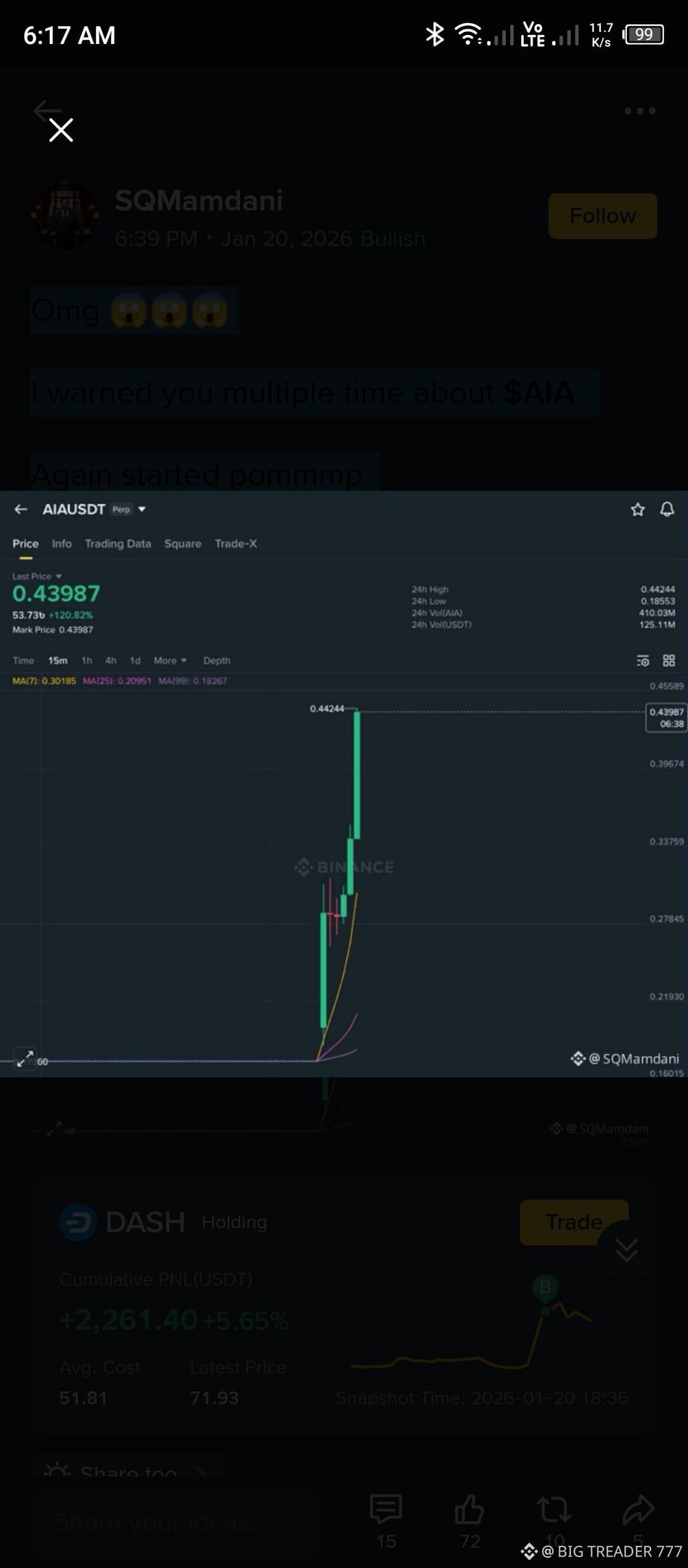This screenshot has height=1568, width=688.
Task: Tap the 0.43987 last price value
Action: pos(56,593)
